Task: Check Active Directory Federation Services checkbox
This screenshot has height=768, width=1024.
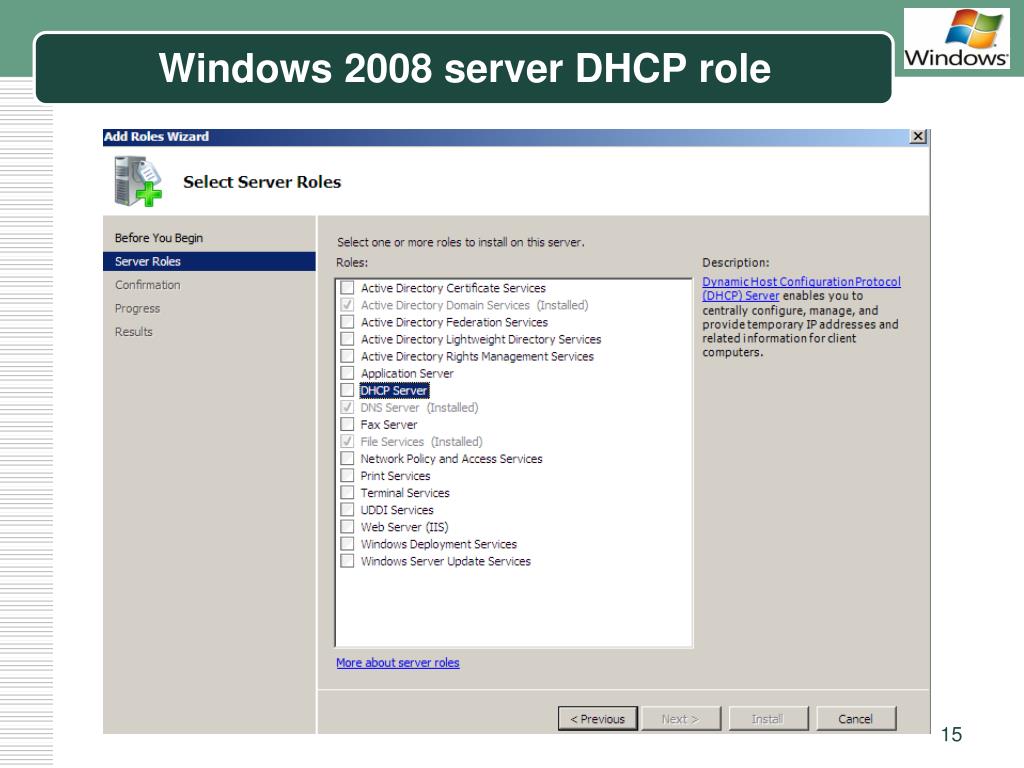Action: click(347, 321)
